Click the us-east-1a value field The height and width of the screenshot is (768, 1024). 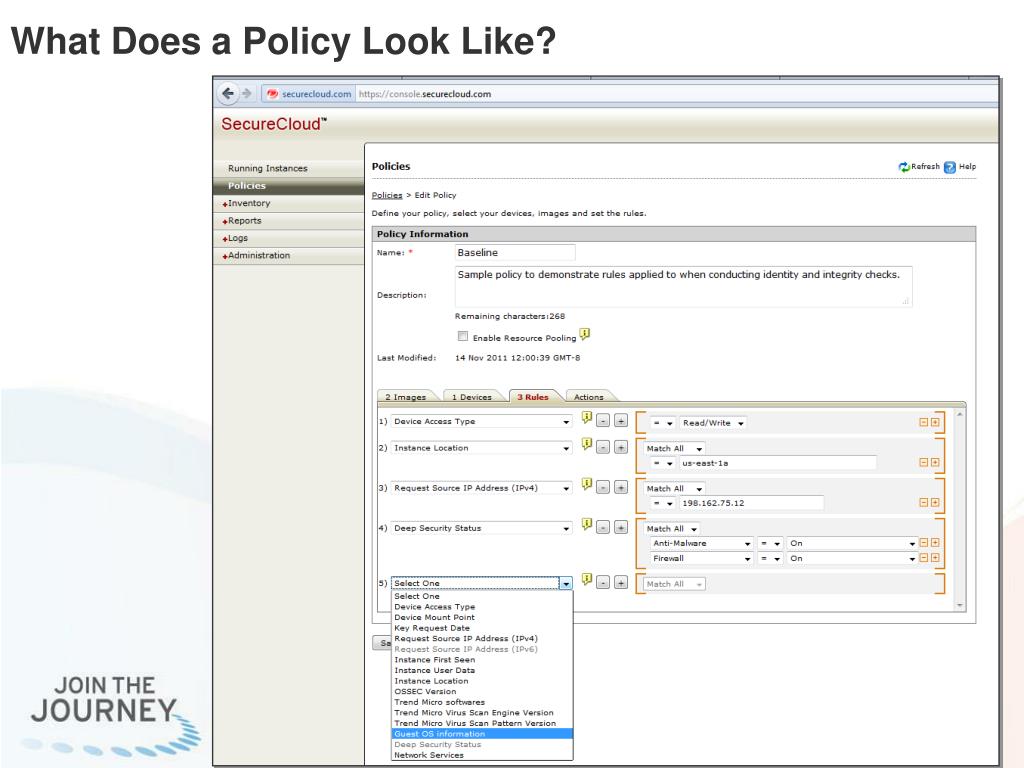pos(777,463)
